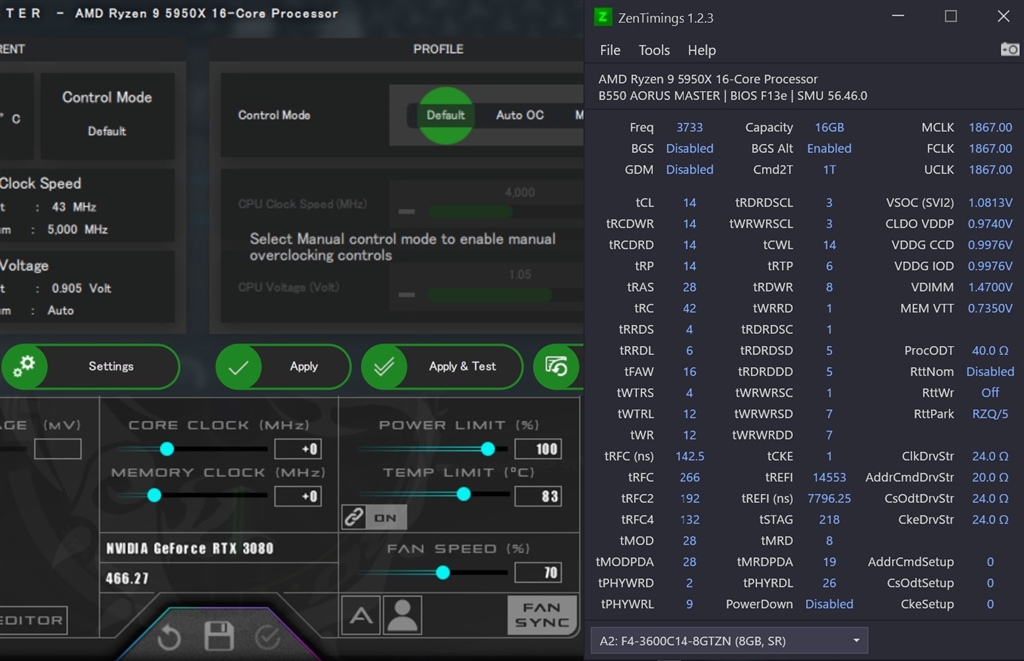The image size is (1024, 661).
Task: Take a ZenTimings screenshot with the camera icon
Action: click(1010, 50)
